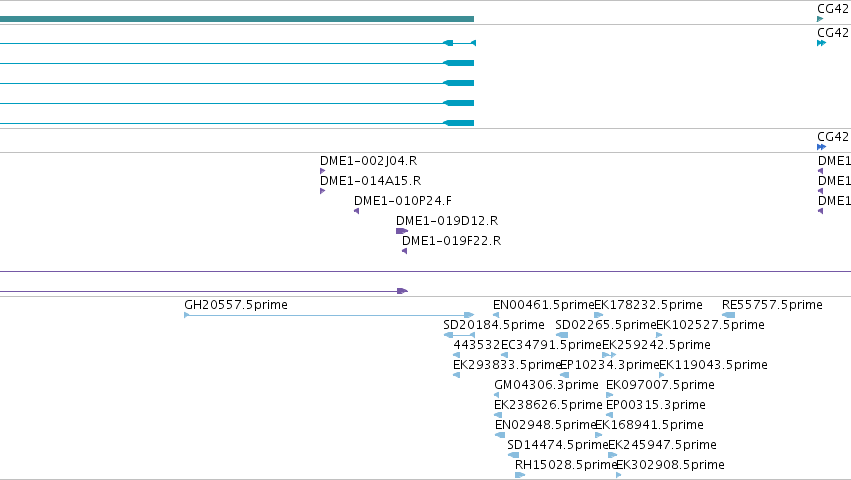
Task: Select the arrow glyph beneath RE55757.5prime
Action: click(728, 315)
